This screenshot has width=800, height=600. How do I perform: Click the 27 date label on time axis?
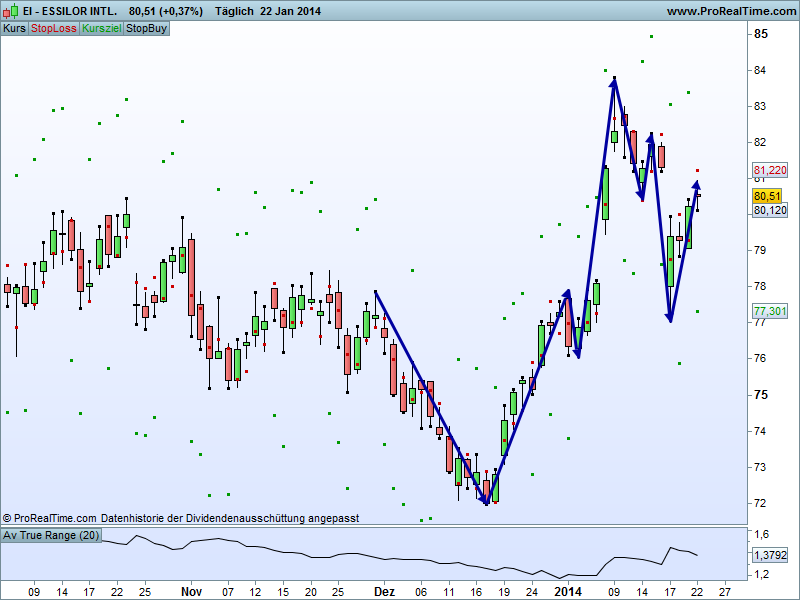tap(724, 592)
